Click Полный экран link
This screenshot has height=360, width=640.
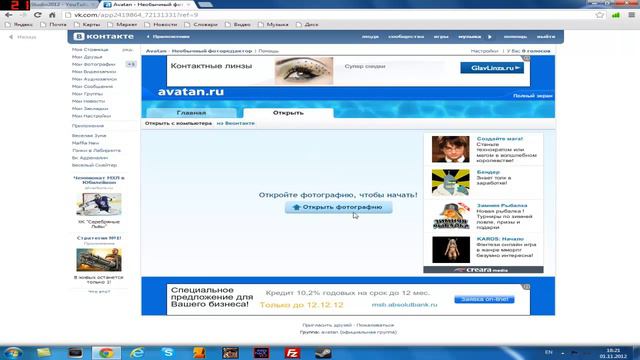coord(533,96)
